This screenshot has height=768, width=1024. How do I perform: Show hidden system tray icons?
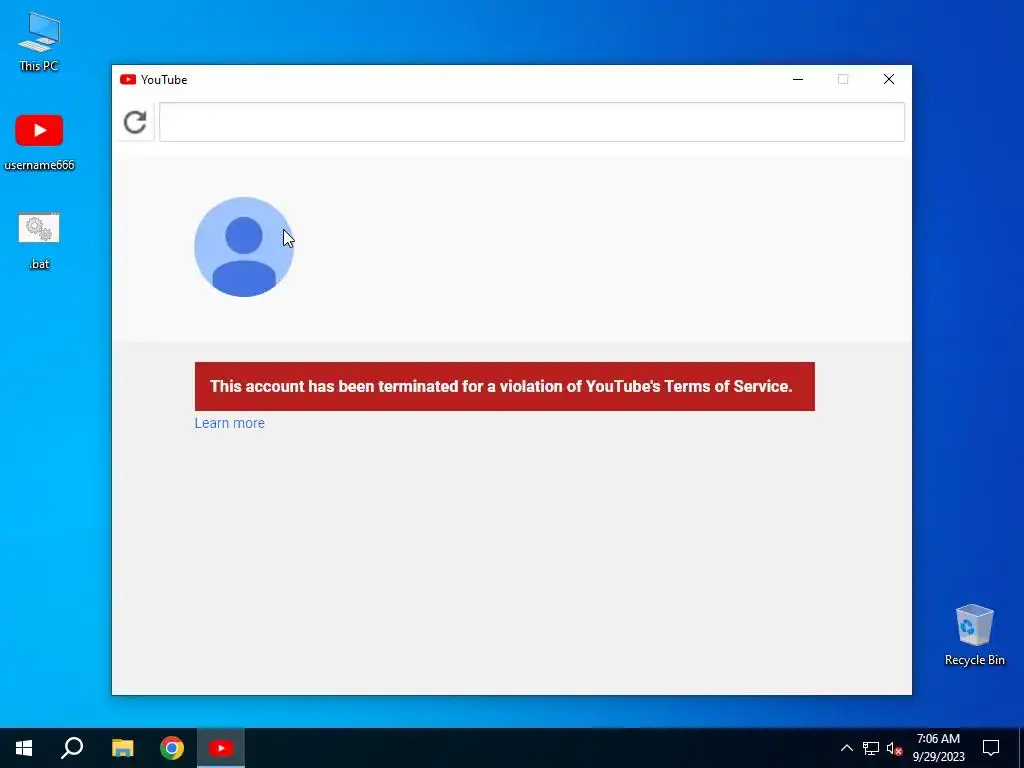(846, 748)
